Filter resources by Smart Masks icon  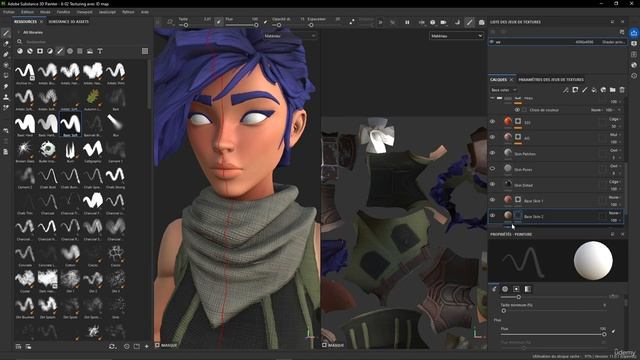[40, 51]
